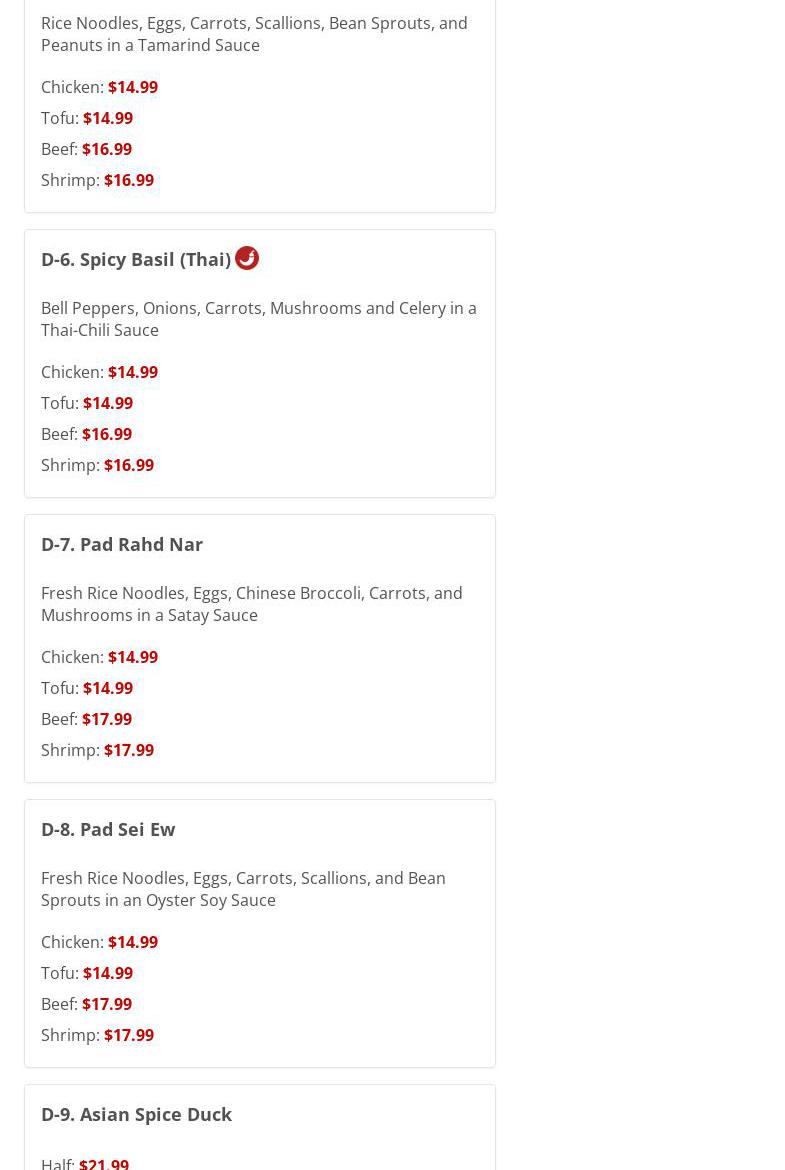Choose Pad Rahd Nar Chicken $14.99

click(x=132, y=657)
